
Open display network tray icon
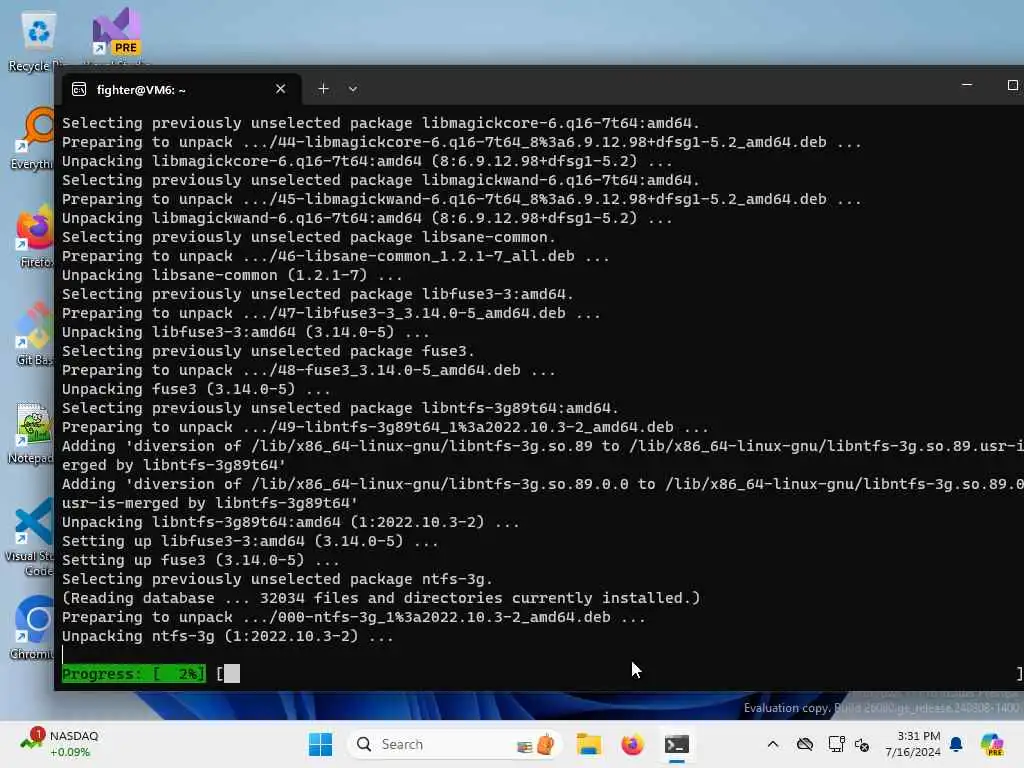click(836, 744)
